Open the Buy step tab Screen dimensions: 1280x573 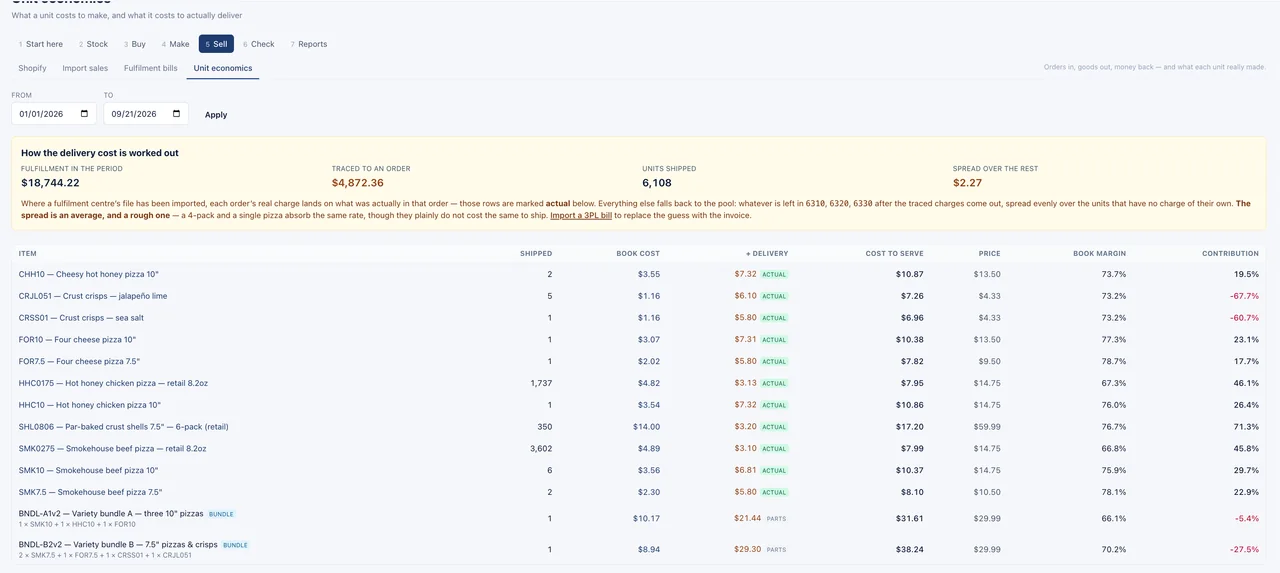click(135, 44)
